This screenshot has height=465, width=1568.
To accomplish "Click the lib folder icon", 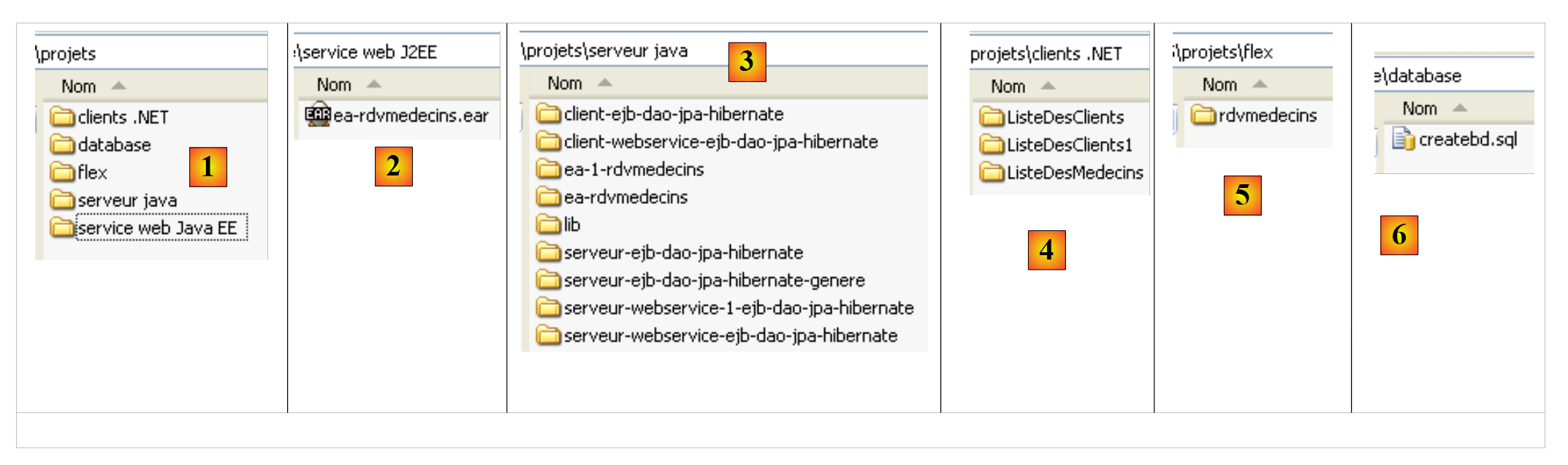I will [x=548, y=224].
